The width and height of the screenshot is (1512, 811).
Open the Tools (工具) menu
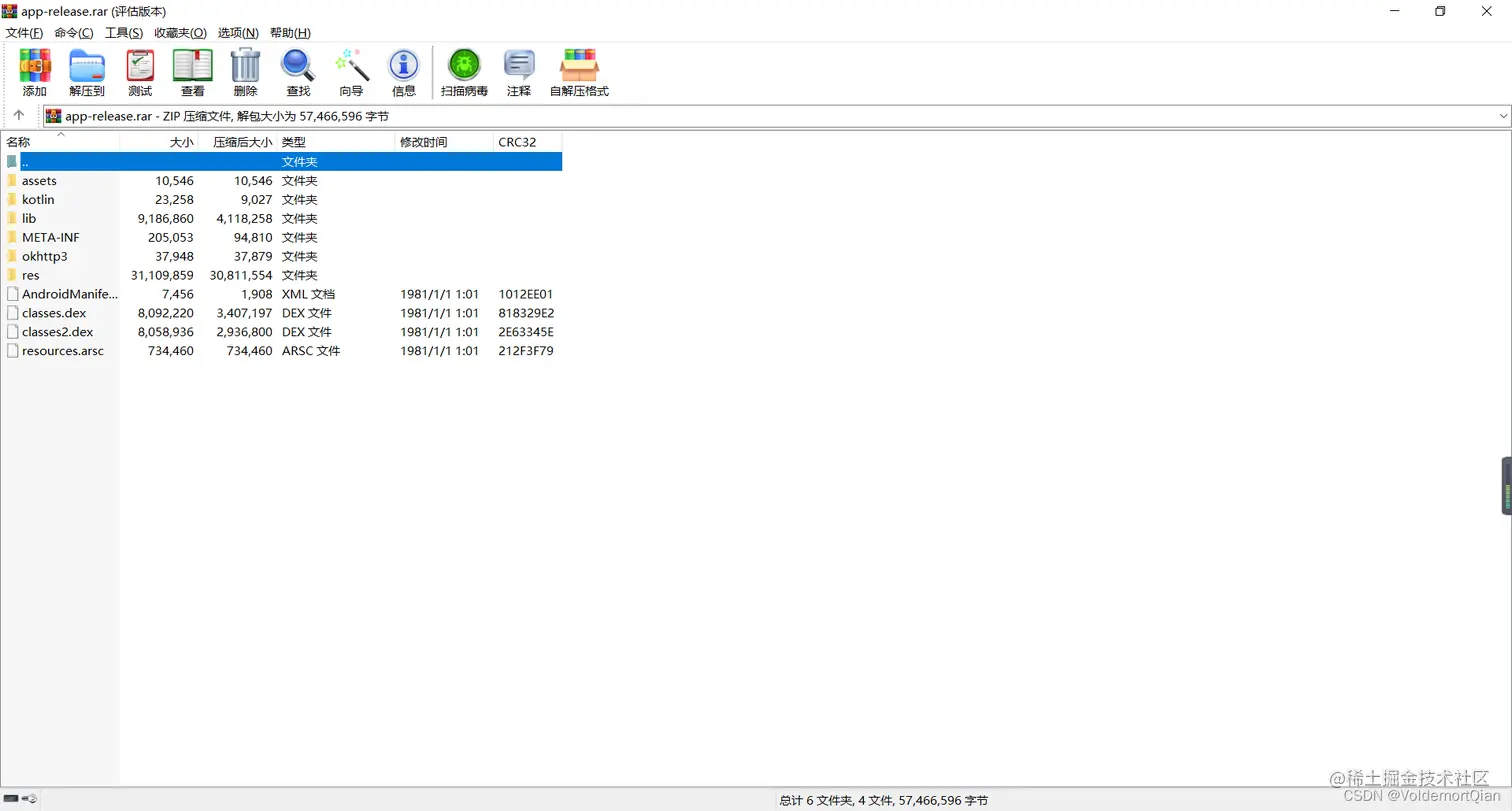coord(124,33)
